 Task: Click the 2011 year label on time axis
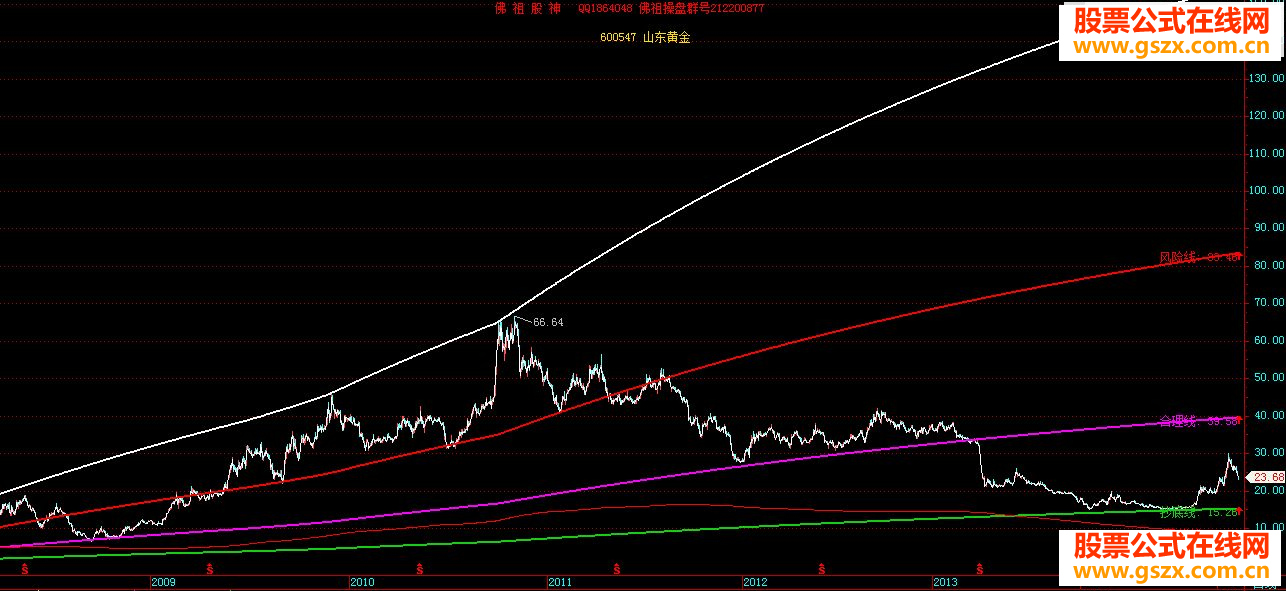point(560,582)
